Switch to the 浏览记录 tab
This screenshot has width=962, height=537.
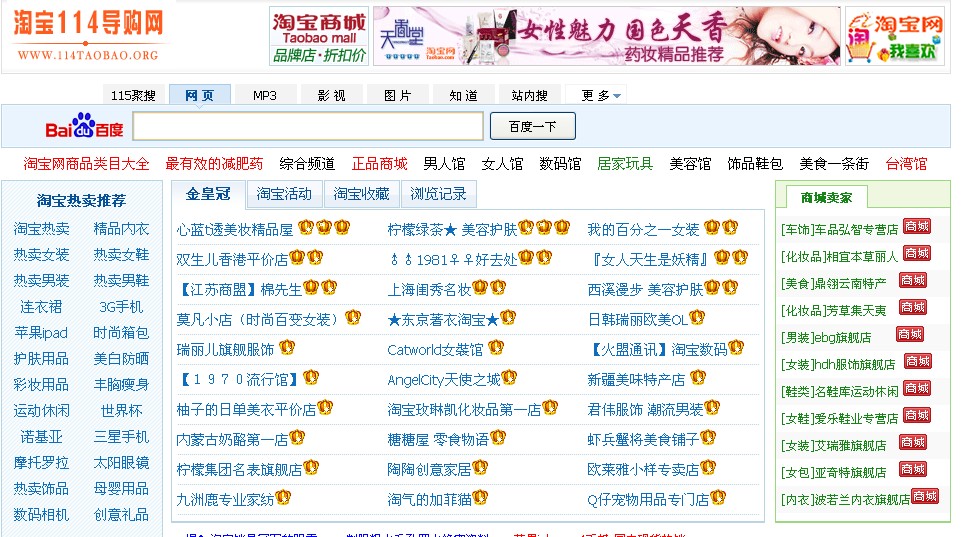pyautogui.click(x=438, y=194)
